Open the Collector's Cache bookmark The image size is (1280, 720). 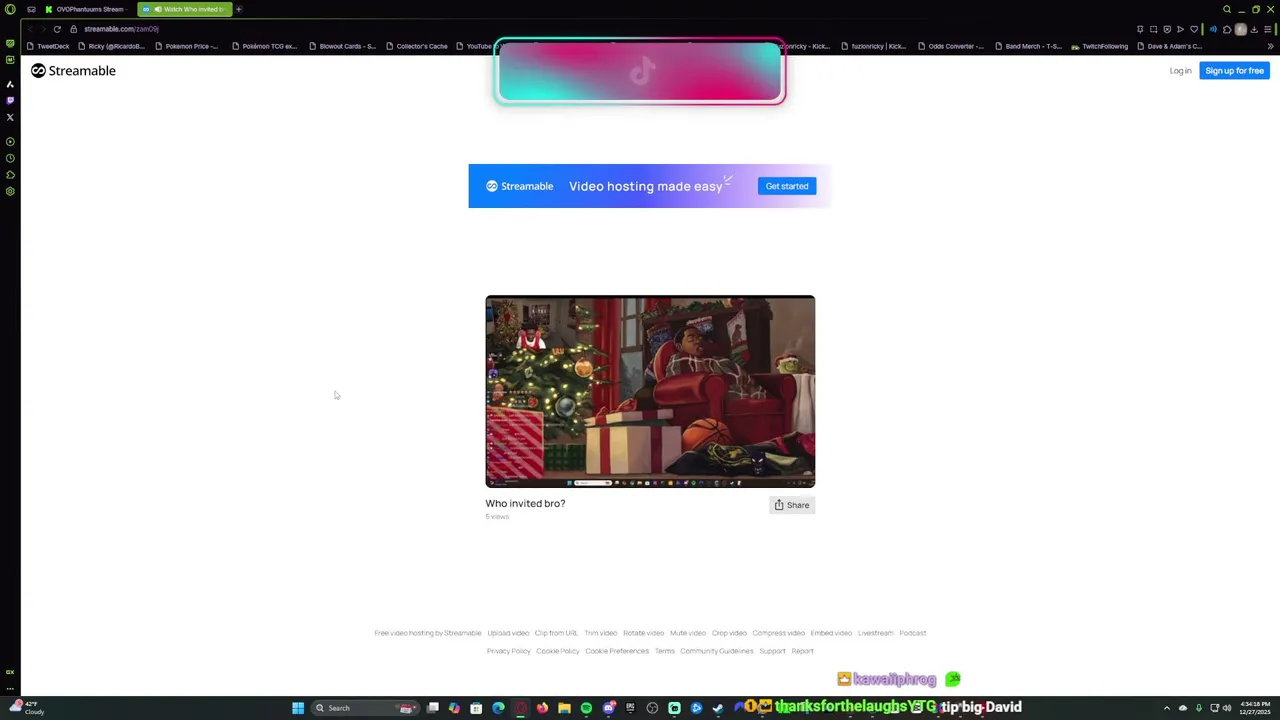[x=417, y=46]
